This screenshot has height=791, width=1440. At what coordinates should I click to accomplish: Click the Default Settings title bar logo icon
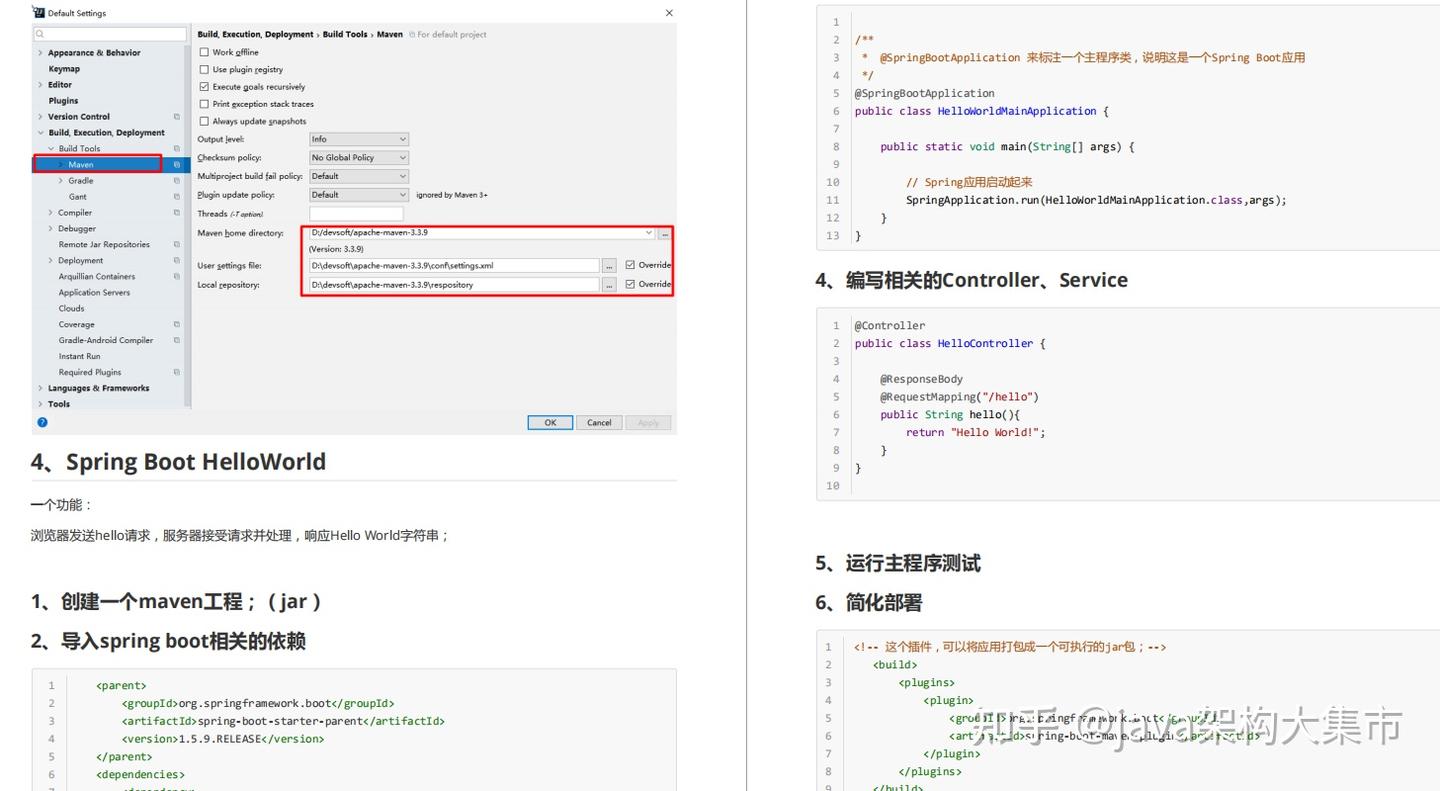37,12
